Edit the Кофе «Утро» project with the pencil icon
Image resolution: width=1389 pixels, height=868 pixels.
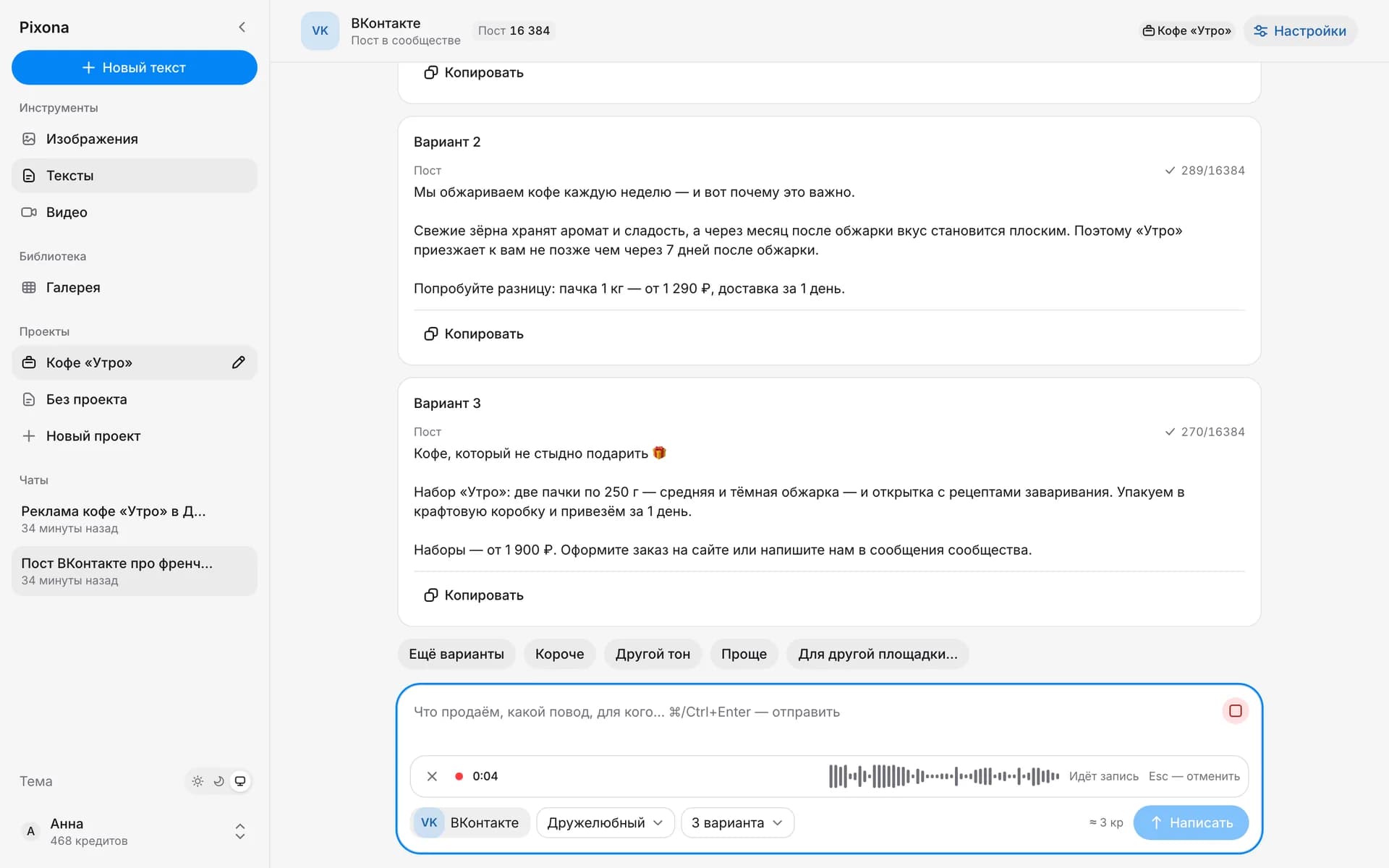[238, 362]
